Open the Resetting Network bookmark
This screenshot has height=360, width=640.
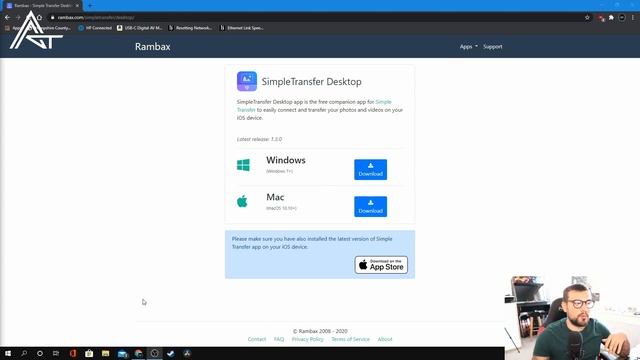coord(190,28)
